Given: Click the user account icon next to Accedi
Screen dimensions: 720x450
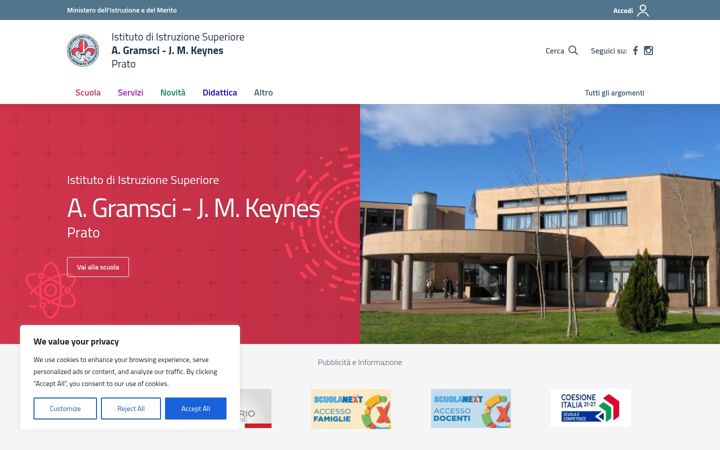Looking at the screenshot, I should click(643, 10).
